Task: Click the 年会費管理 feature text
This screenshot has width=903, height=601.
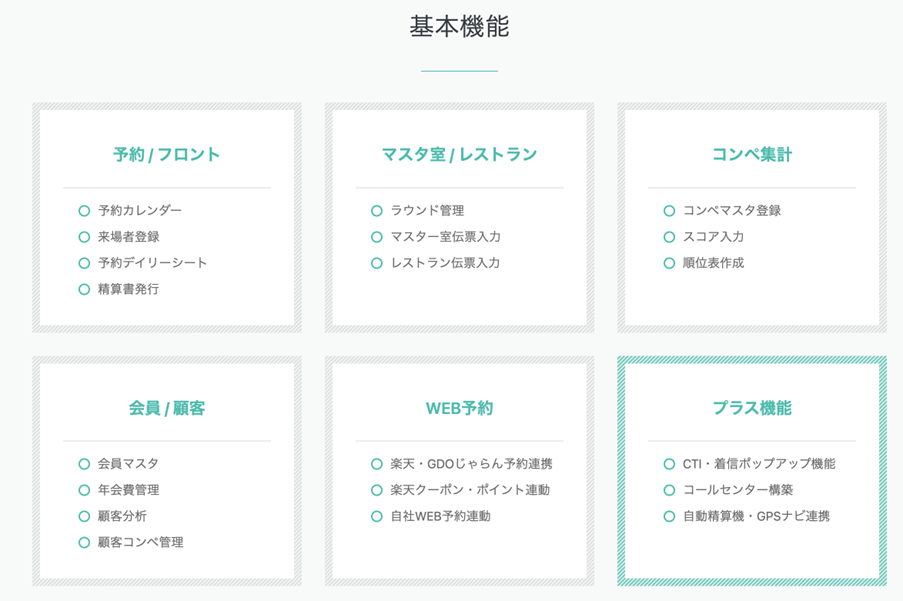Action: point(128,490)
